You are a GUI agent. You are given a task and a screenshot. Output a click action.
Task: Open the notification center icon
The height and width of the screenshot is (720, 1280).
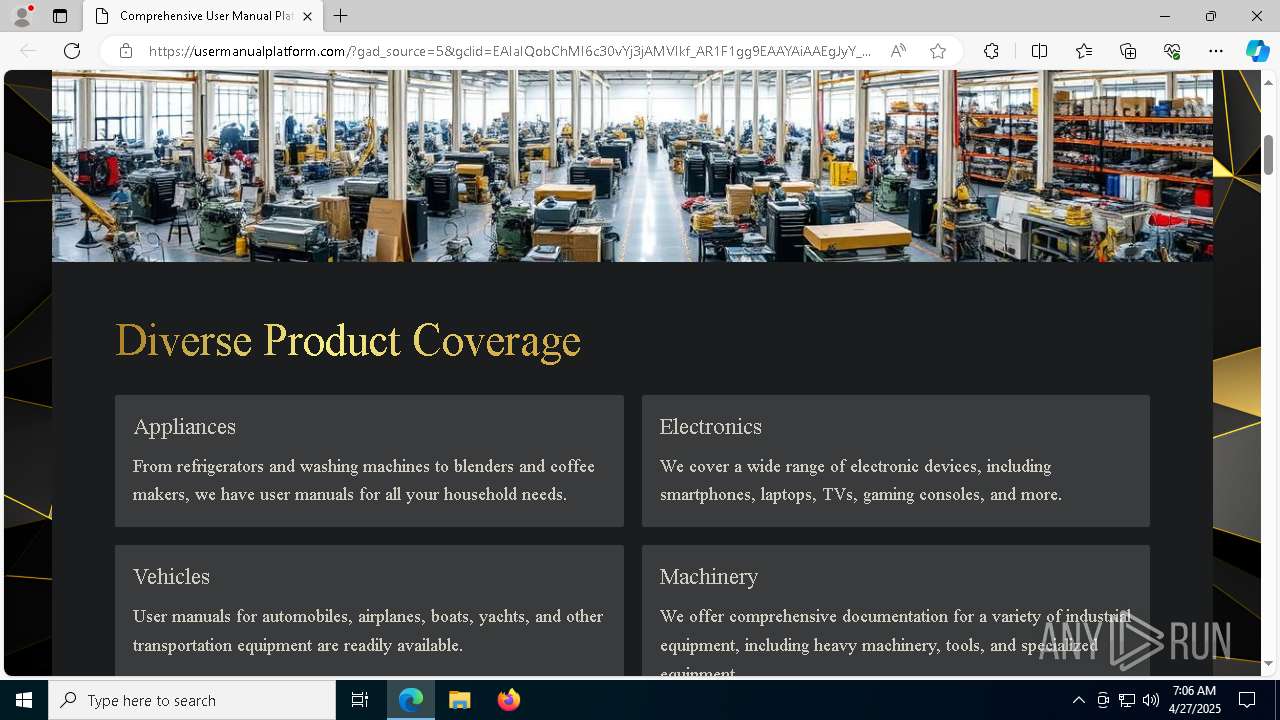tap(1247, 700)
